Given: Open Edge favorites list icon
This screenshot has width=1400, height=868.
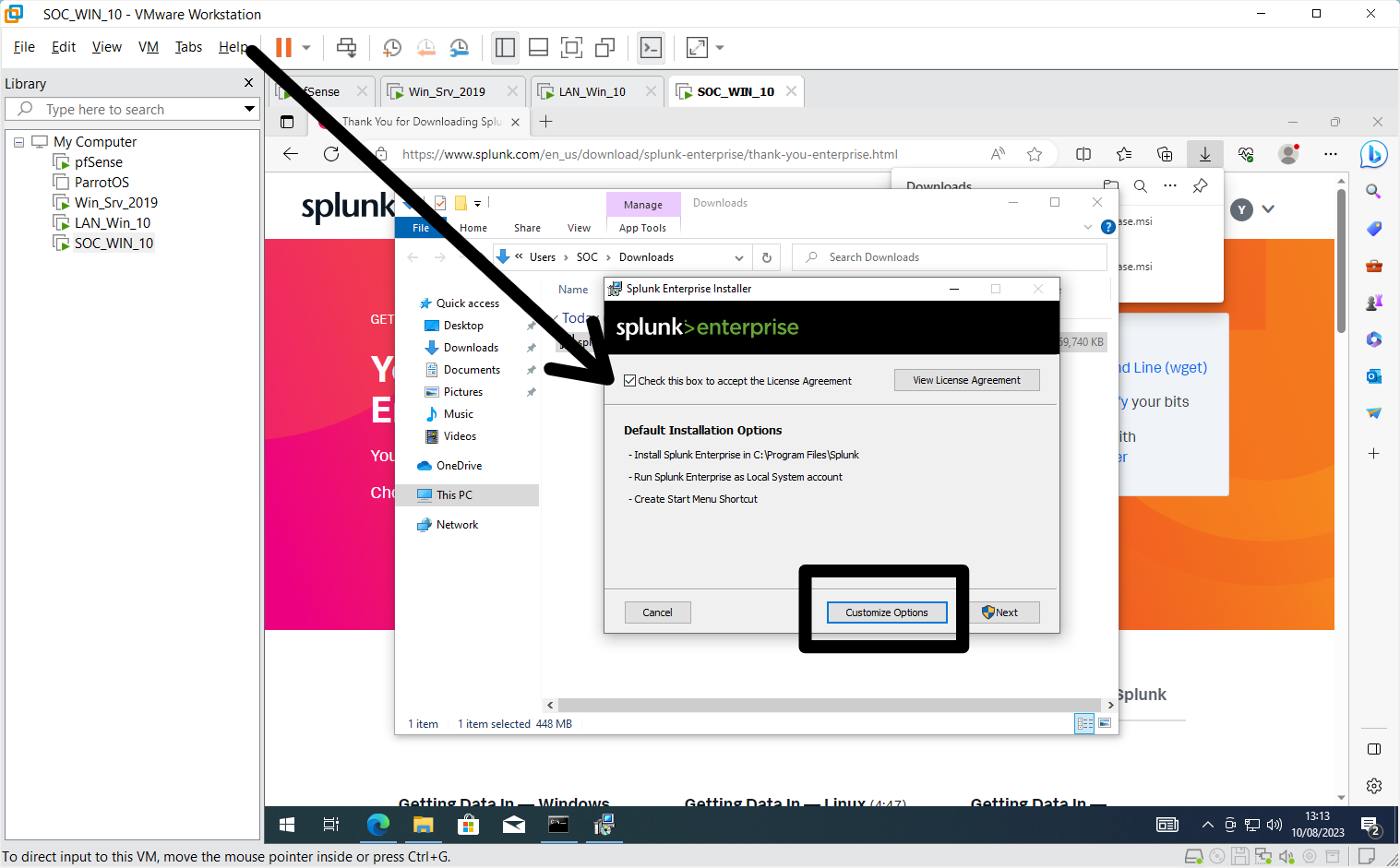Looking at the screenshot, I should [x=1124, y=154].
